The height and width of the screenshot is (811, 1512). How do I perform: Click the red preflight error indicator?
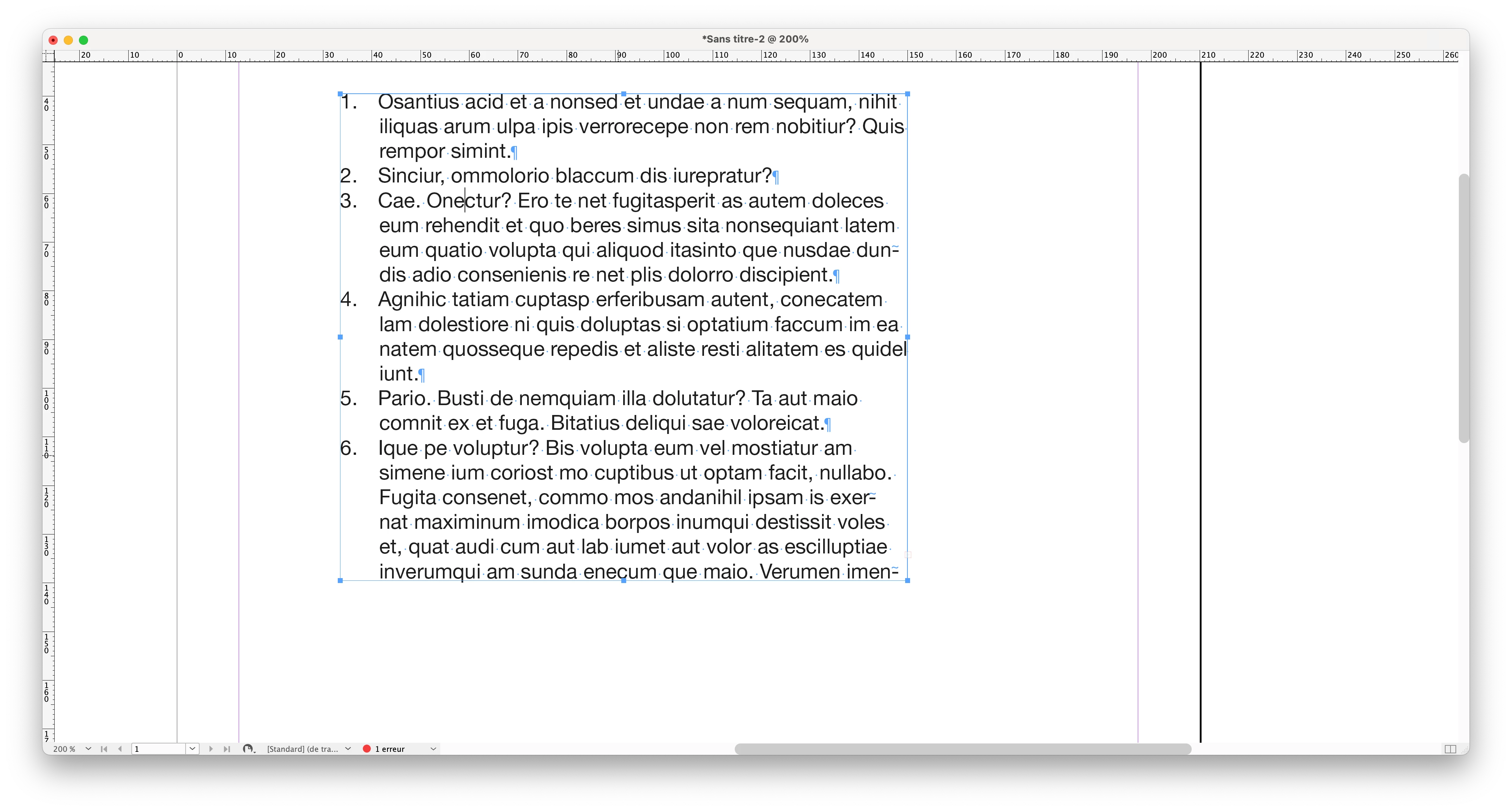(x=367, y=749)
